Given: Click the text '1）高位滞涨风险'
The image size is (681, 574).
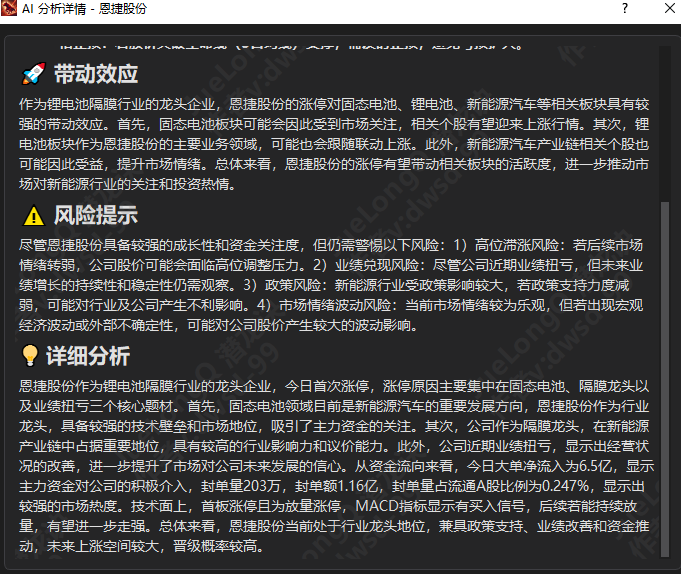Looking at the screenshot, I should click(506, 245).
